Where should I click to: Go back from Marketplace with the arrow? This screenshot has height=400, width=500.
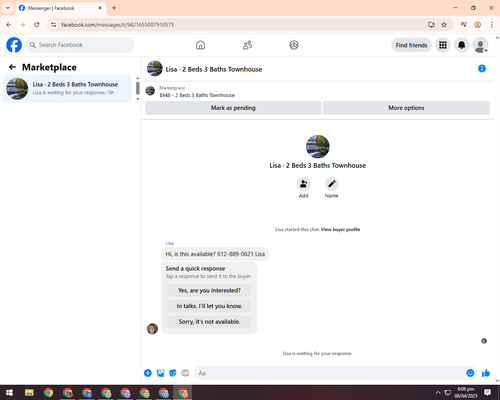pyautogui.click(x=12, y=67)
